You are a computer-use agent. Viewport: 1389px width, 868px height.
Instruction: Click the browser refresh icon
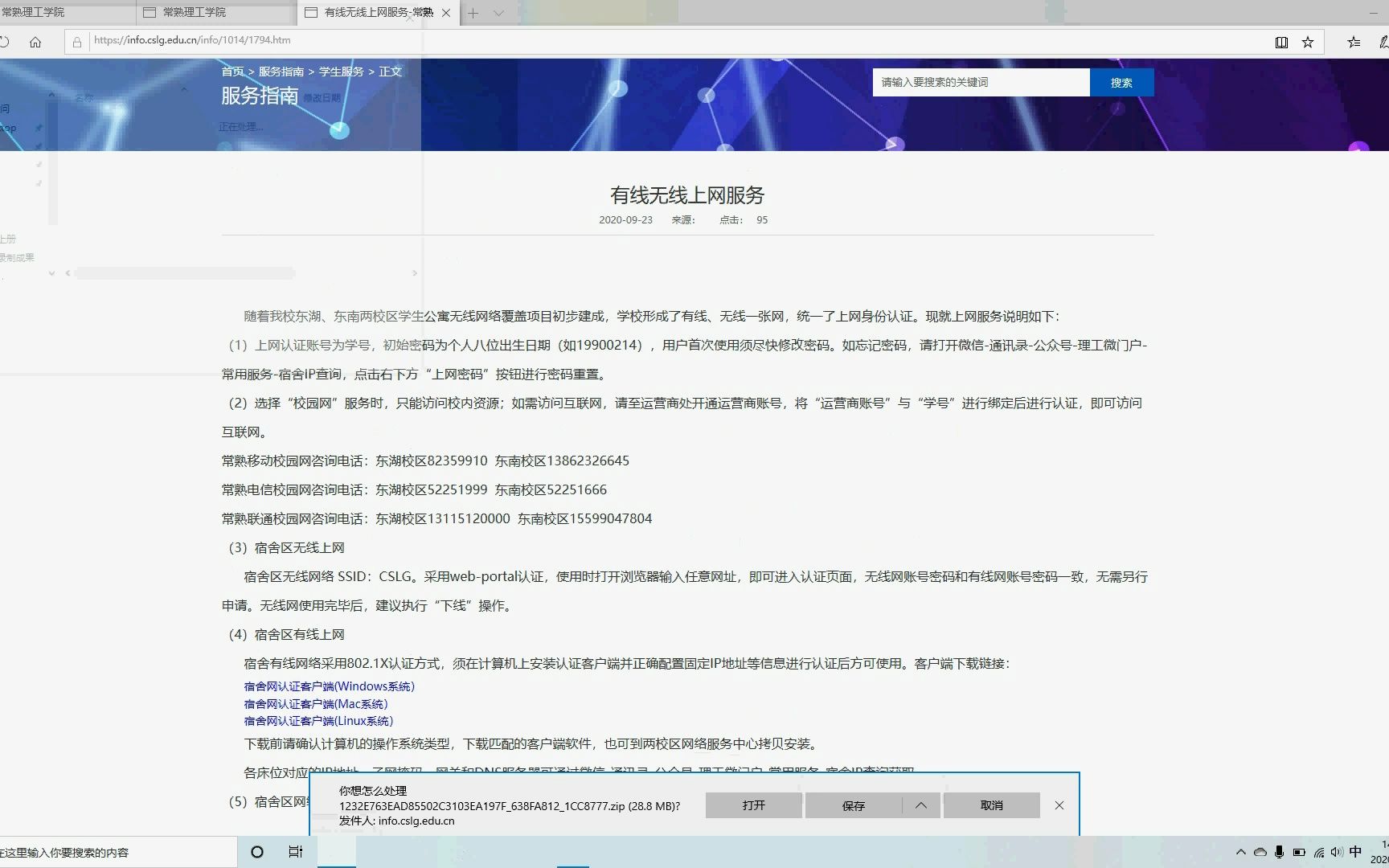[x=4, y=42]
